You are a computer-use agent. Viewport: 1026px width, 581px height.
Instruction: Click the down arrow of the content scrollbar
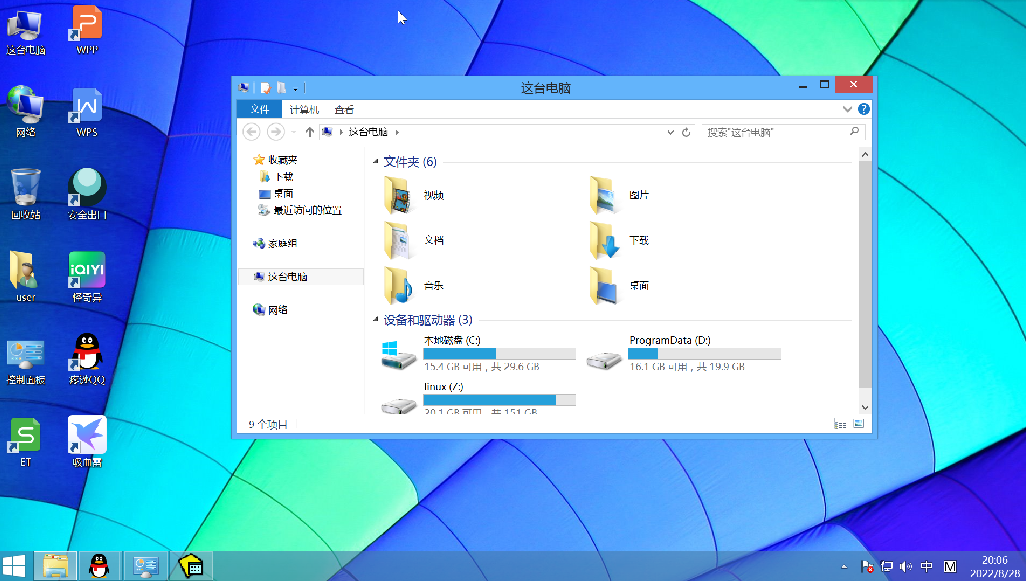[865, 408]
